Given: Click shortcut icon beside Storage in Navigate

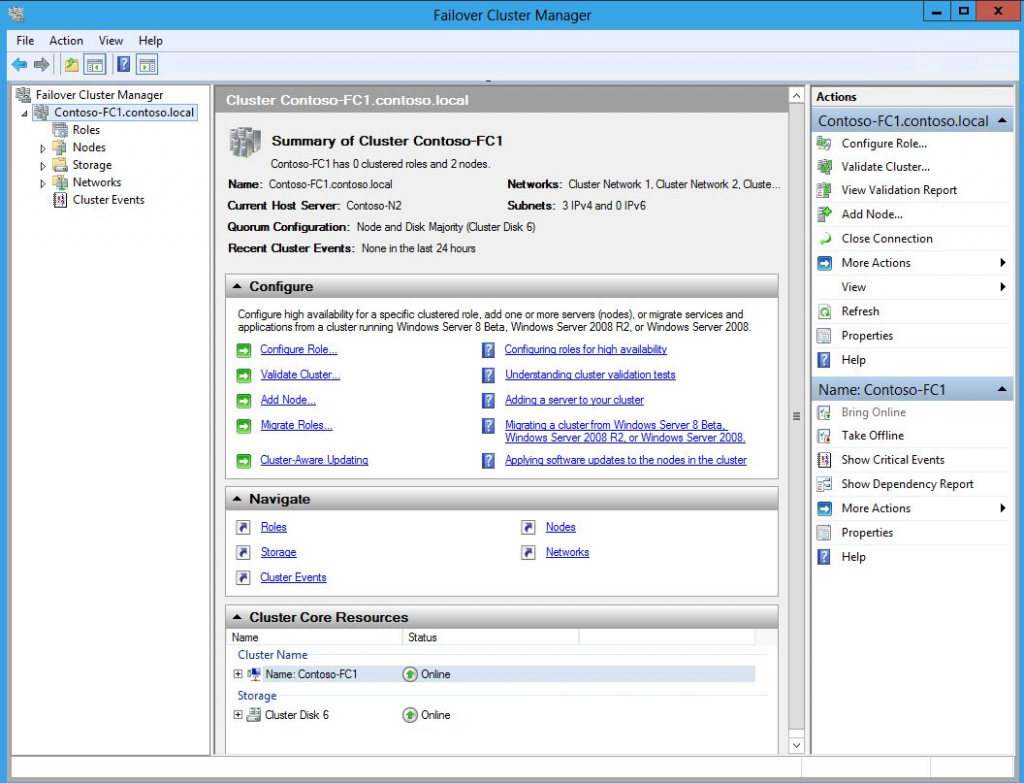Looking at the screenshot, I should coord(244,552).
